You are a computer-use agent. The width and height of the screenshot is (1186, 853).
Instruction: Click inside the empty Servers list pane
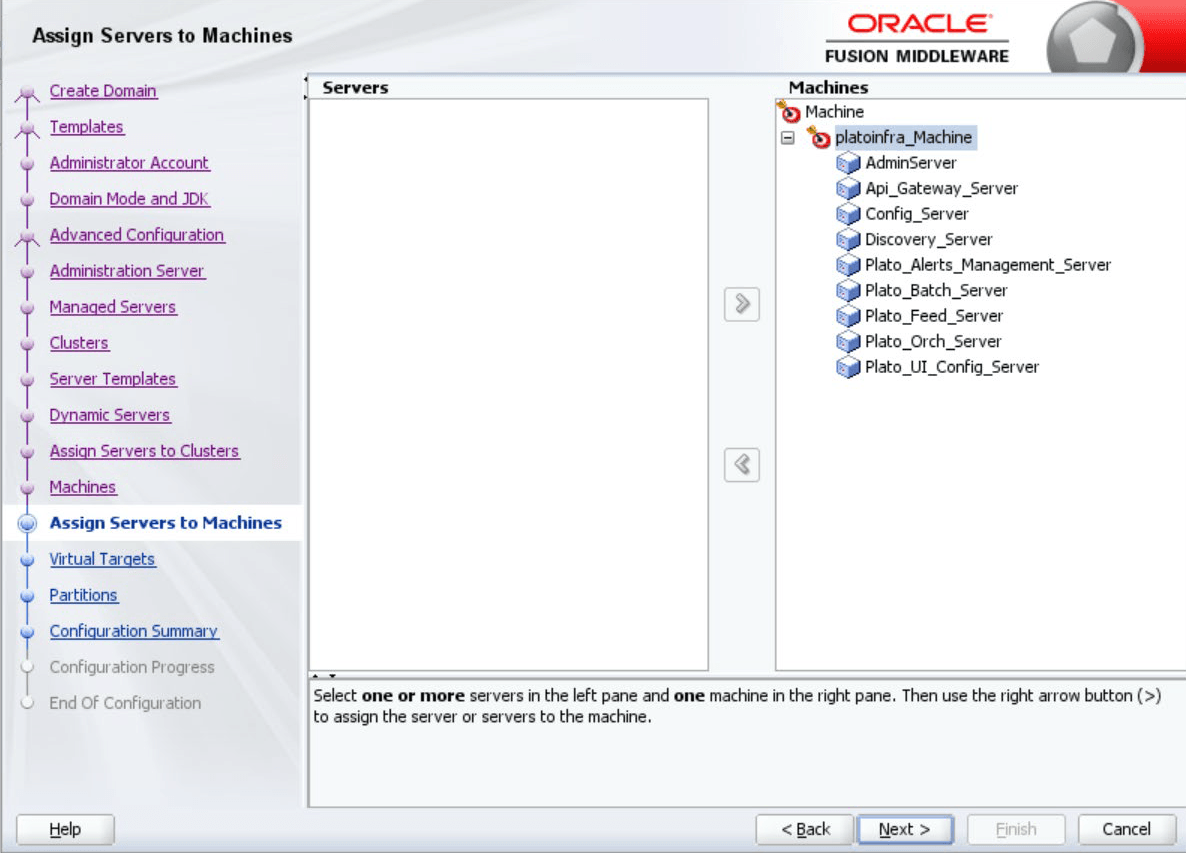508,384
